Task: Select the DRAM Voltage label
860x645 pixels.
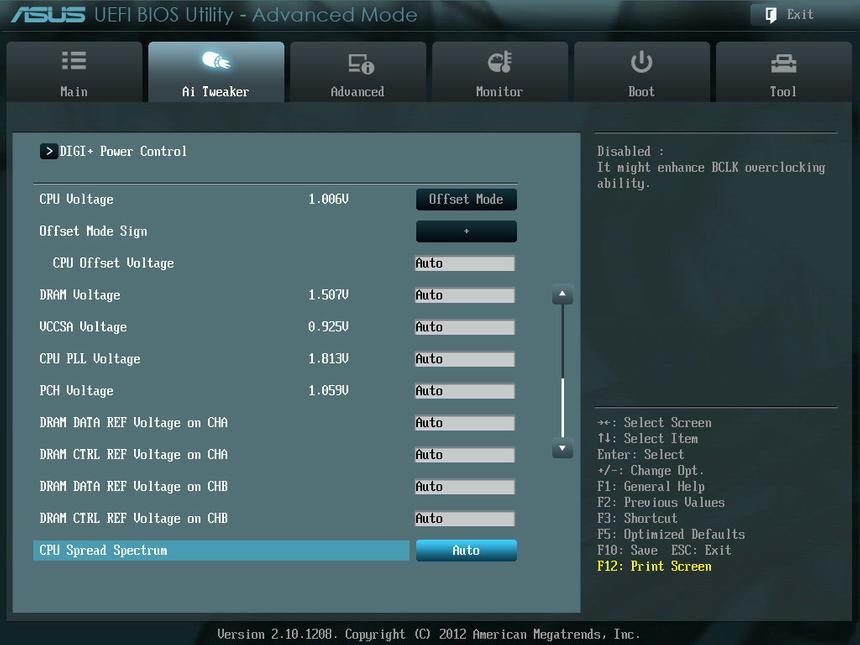Action: point(80,295)
